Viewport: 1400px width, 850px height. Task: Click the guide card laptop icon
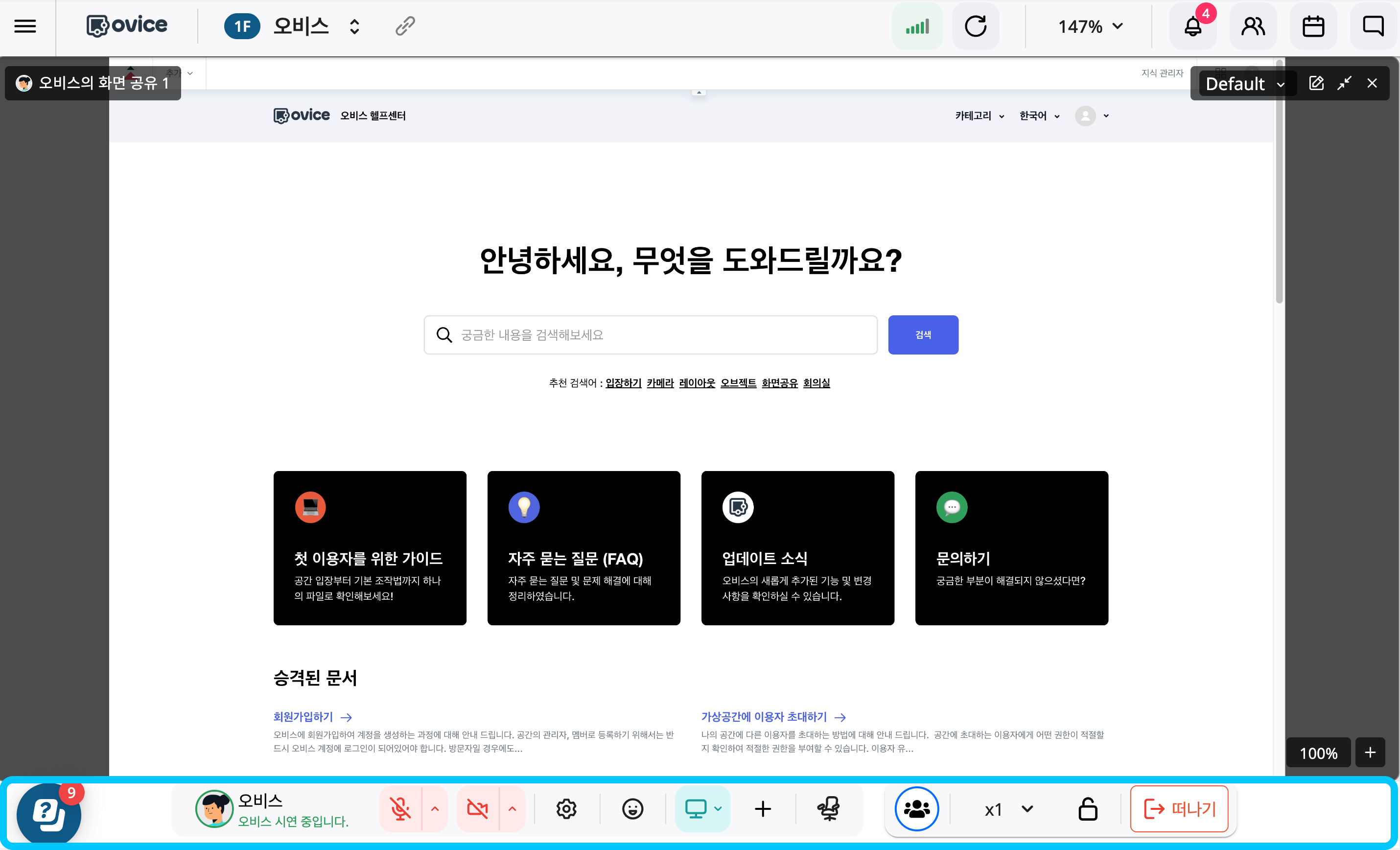click(x=310, y=507)
